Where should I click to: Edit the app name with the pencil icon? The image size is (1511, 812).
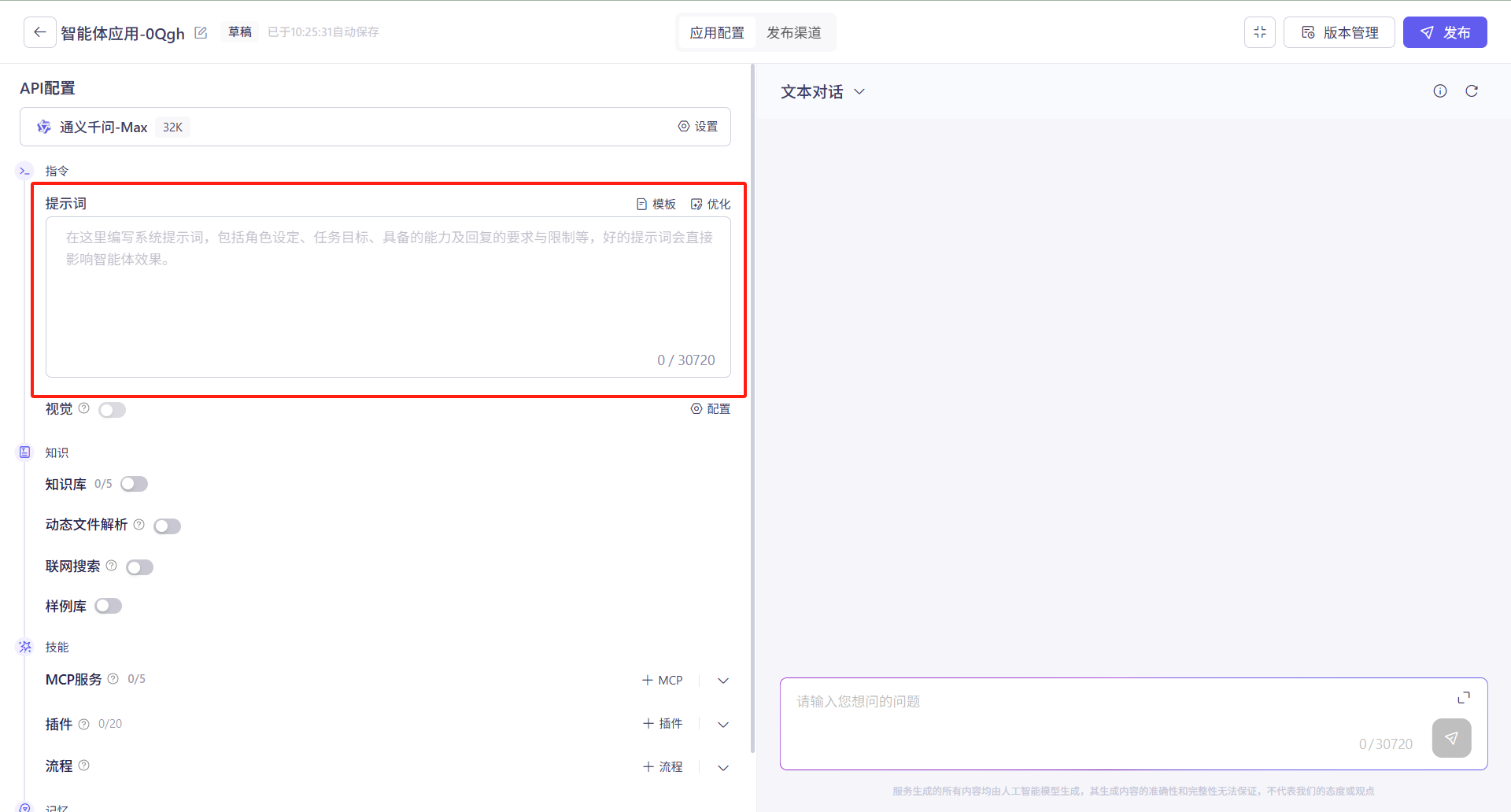(201, 32)
